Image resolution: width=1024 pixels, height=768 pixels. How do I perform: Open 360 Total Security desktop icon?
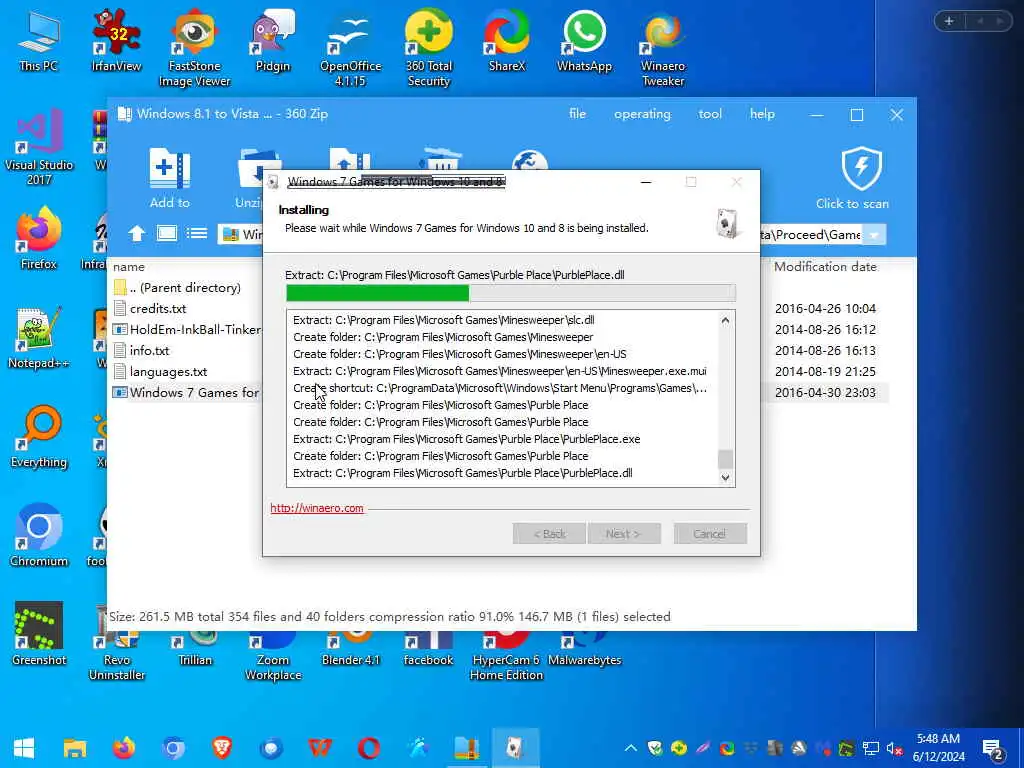click(428, 48)
